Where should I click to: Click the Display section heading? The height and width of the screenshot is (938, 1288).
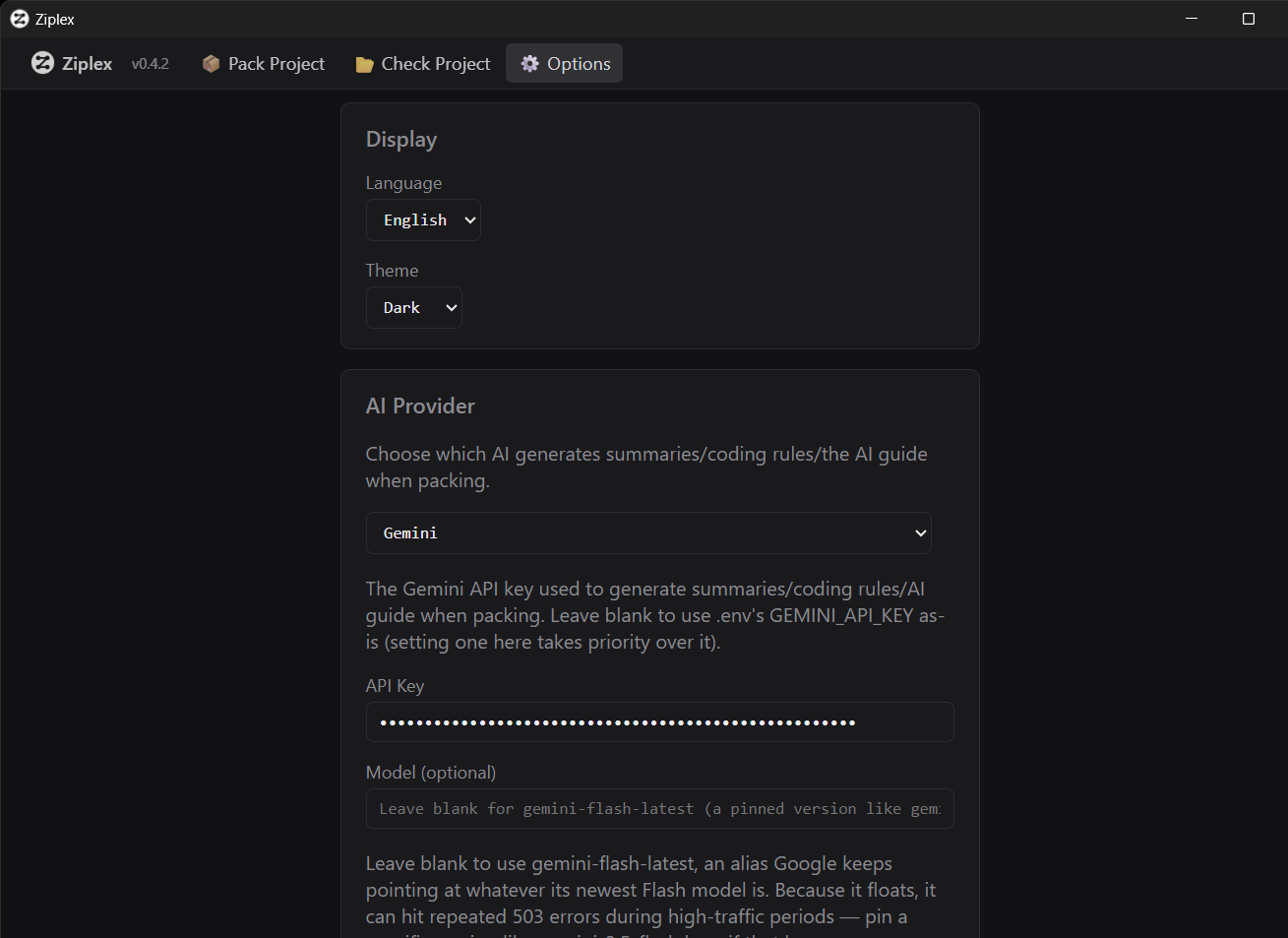point(401,140)
